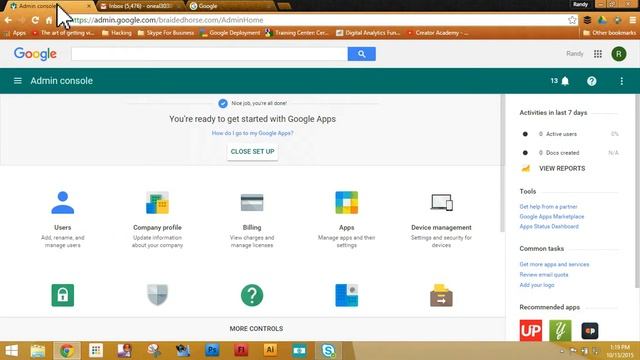Click the blue grid icon below Apps

tap(347, 295)
